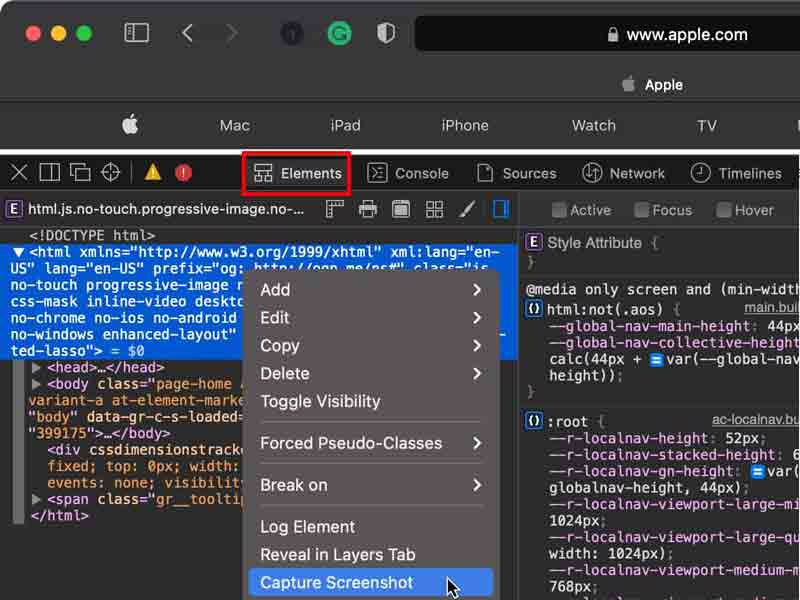Click the www.apple.com address field
Image resolution: width=800 pixels, height=600 pixels.
[x=607, y=34]
